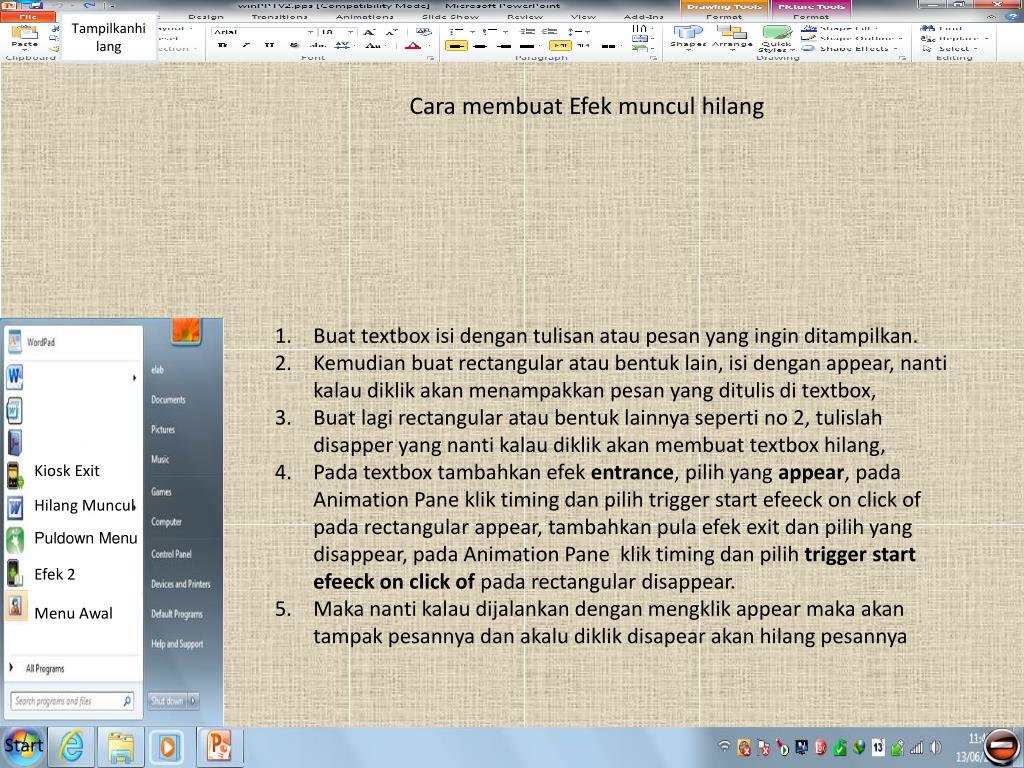Click the Search programs and files box
Viewport: 1024px width, 768px height.
point(72,701)
